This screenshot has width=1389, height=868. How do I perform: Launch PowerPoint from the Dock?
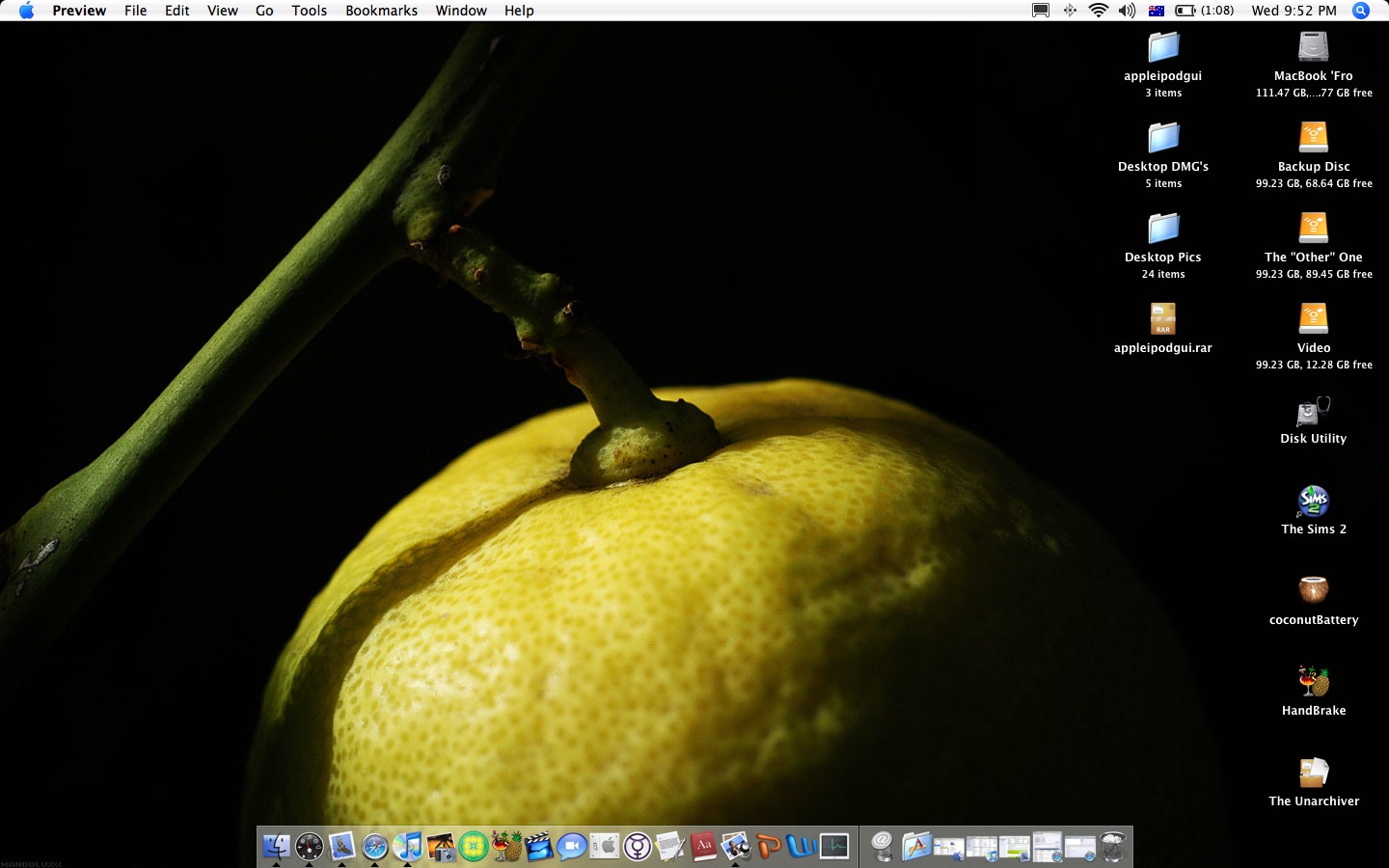coord(769,847)
